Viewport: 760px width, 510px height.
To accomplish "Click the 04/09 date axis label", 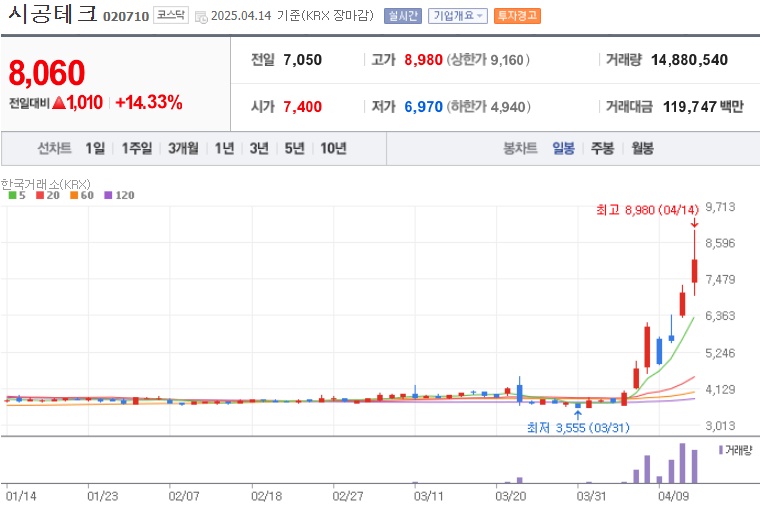I will pos(673,496).
